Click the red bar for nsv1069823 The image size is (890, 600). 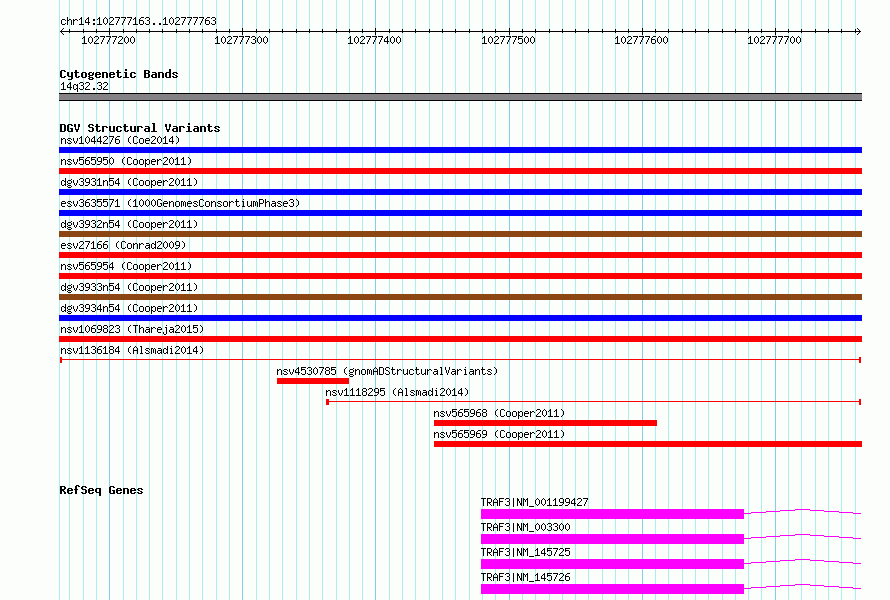pos(460,339)
